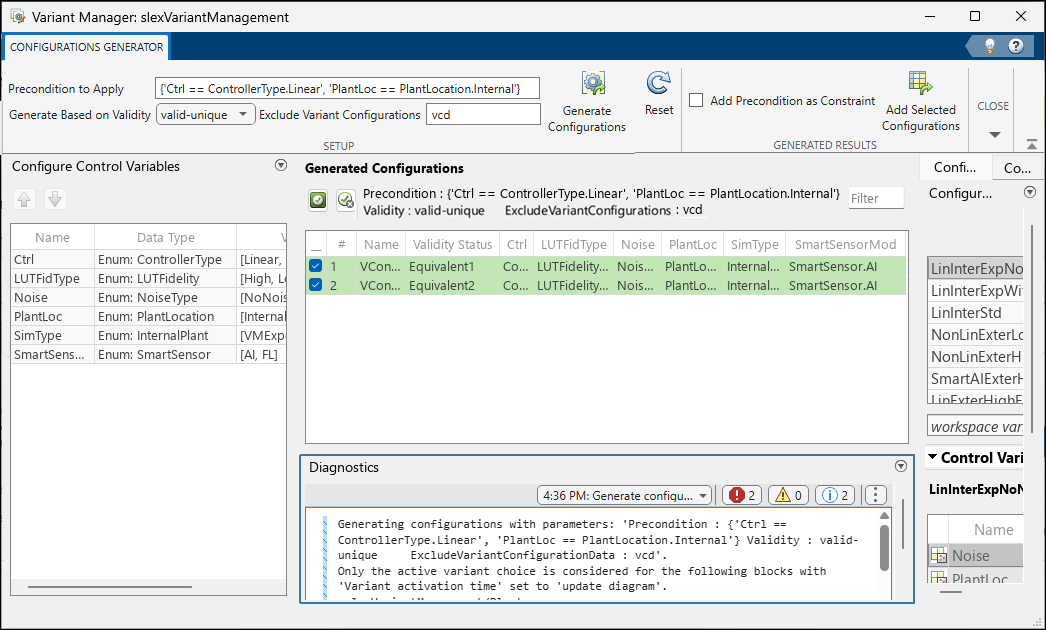Select SmartAIExterH configuration in side list

click(x=975, y=379)
